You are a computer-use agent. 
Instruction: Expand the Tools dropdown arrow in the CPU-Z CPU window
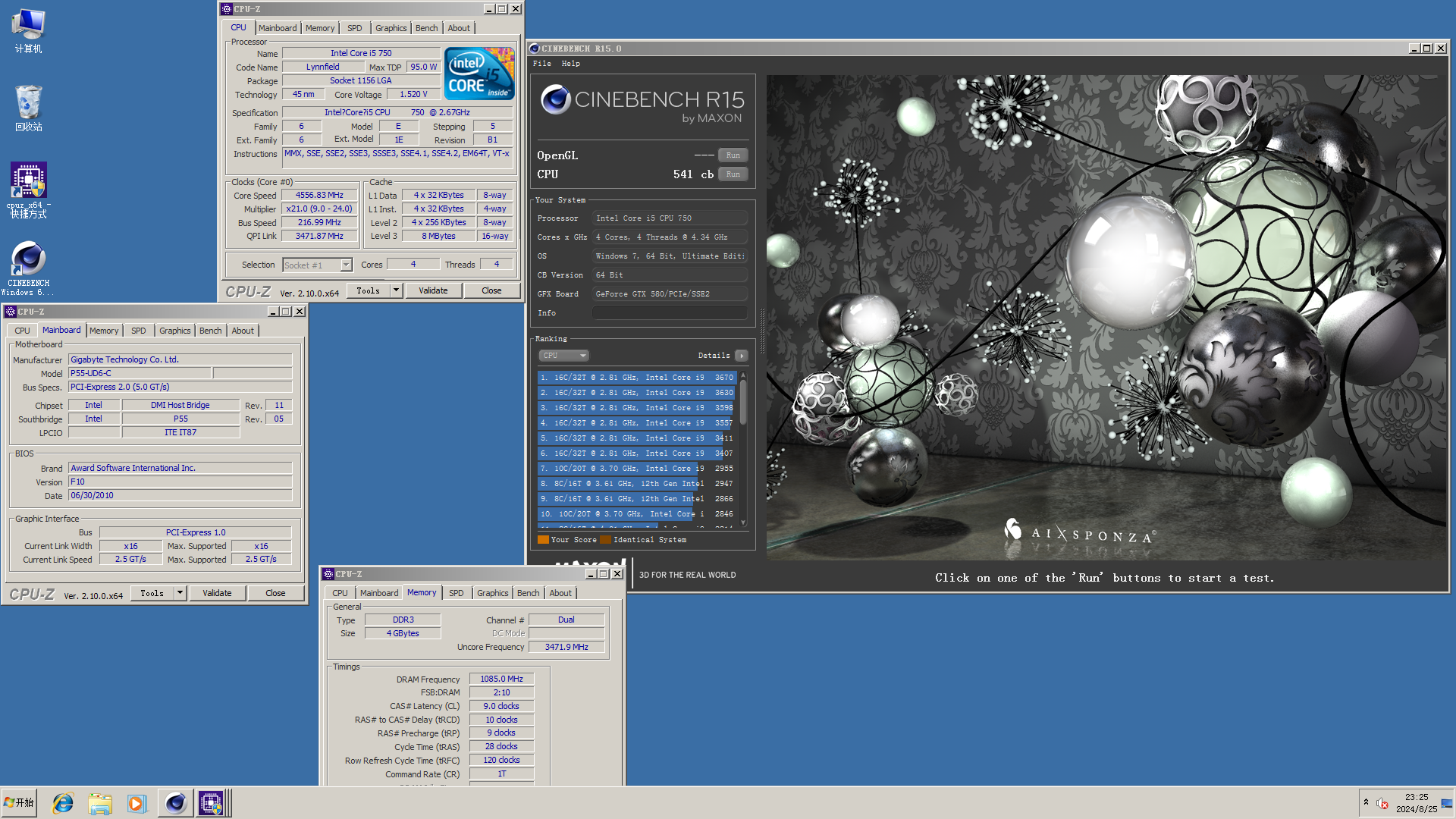tap(396, 290)
